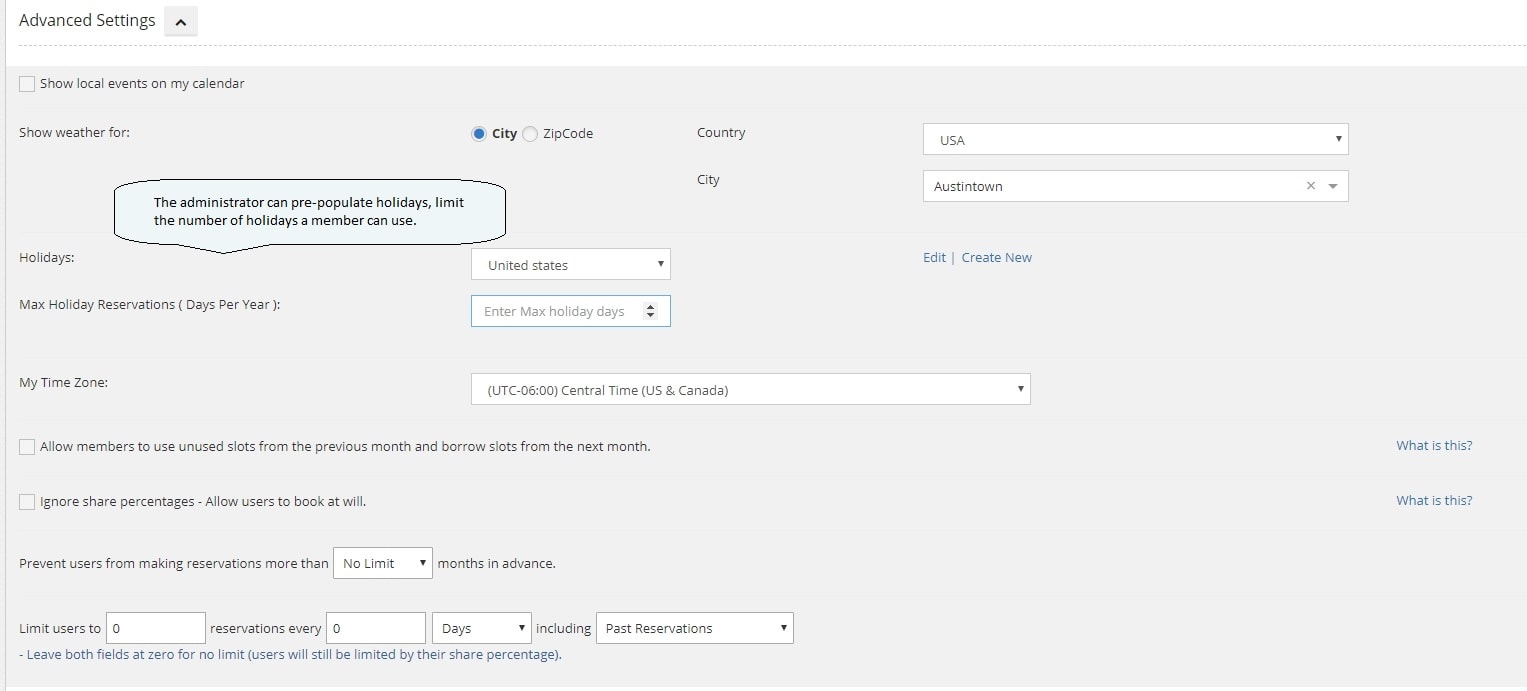The image size is (1527, 691).
Task: Click the Max holiday days spinner arrows
Action: (650, 312)
